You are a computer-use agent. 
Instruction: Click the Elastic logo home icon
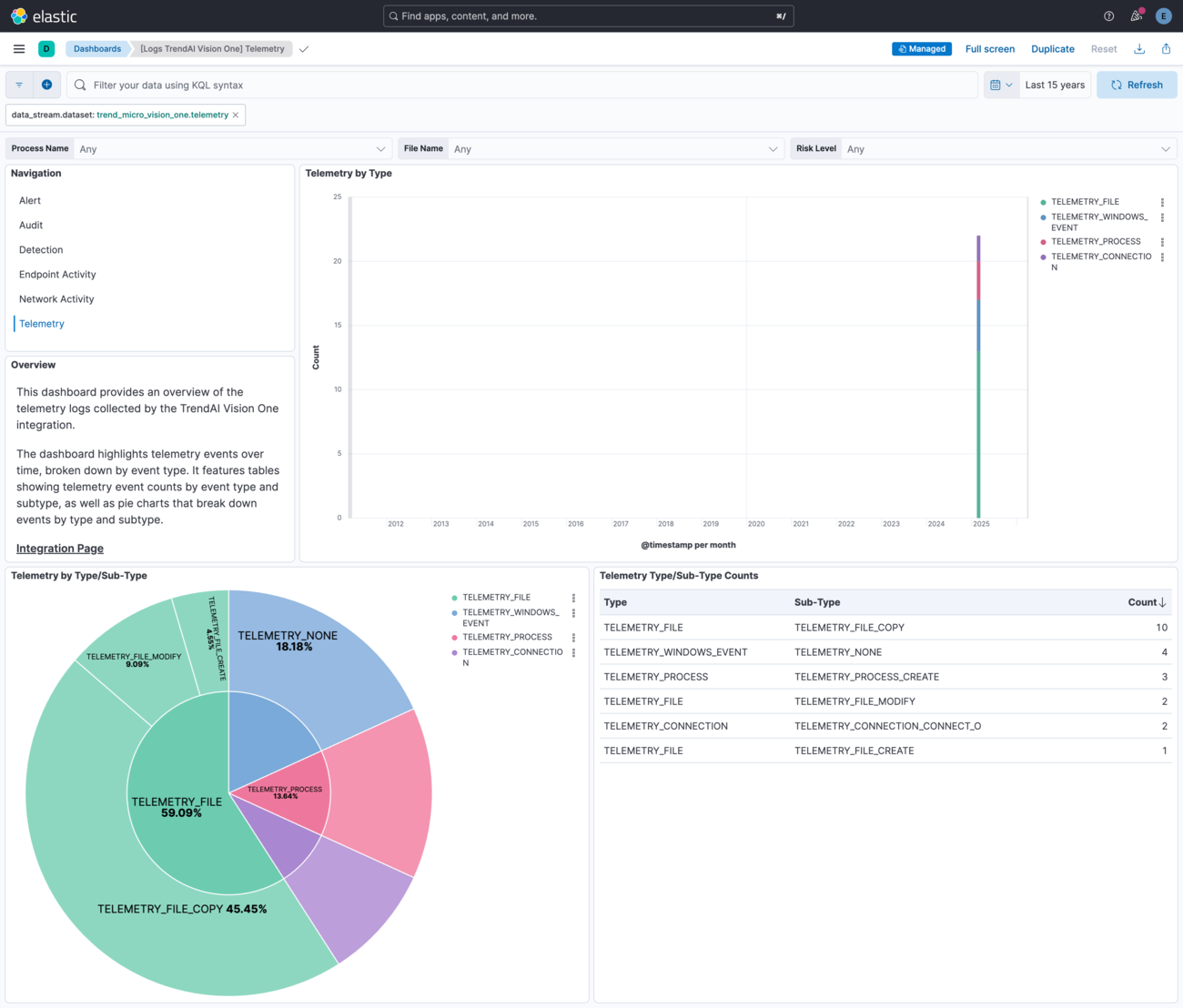(x=19, y=16)
